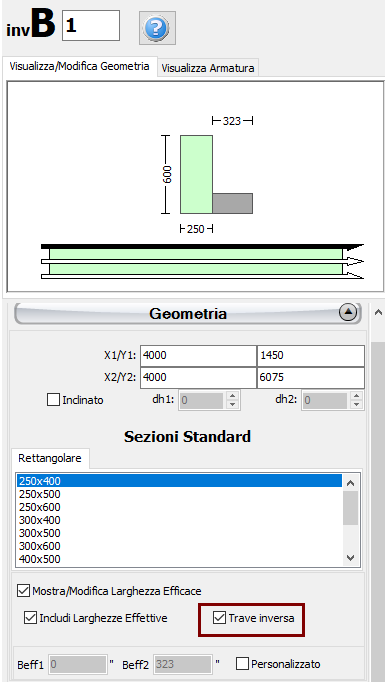Toggle Includi Larghezze Effettive checkbox
The height and width of the screenshot is (682, 385).
point(30,618)
